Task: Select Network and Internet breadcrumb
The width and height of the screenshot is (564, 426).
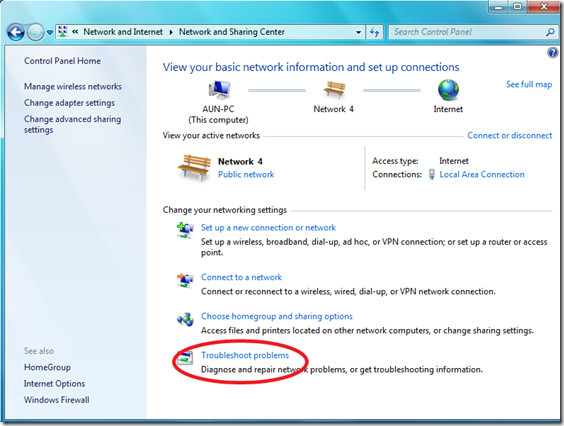Action: pyautogui.click(x=123, y=32)
